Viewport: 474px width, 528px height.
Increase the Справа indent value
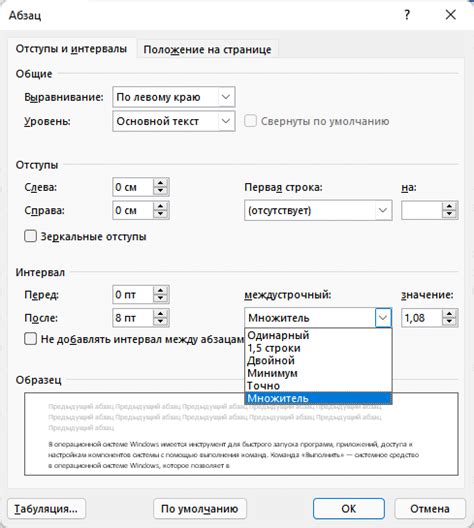click(161, 206)
